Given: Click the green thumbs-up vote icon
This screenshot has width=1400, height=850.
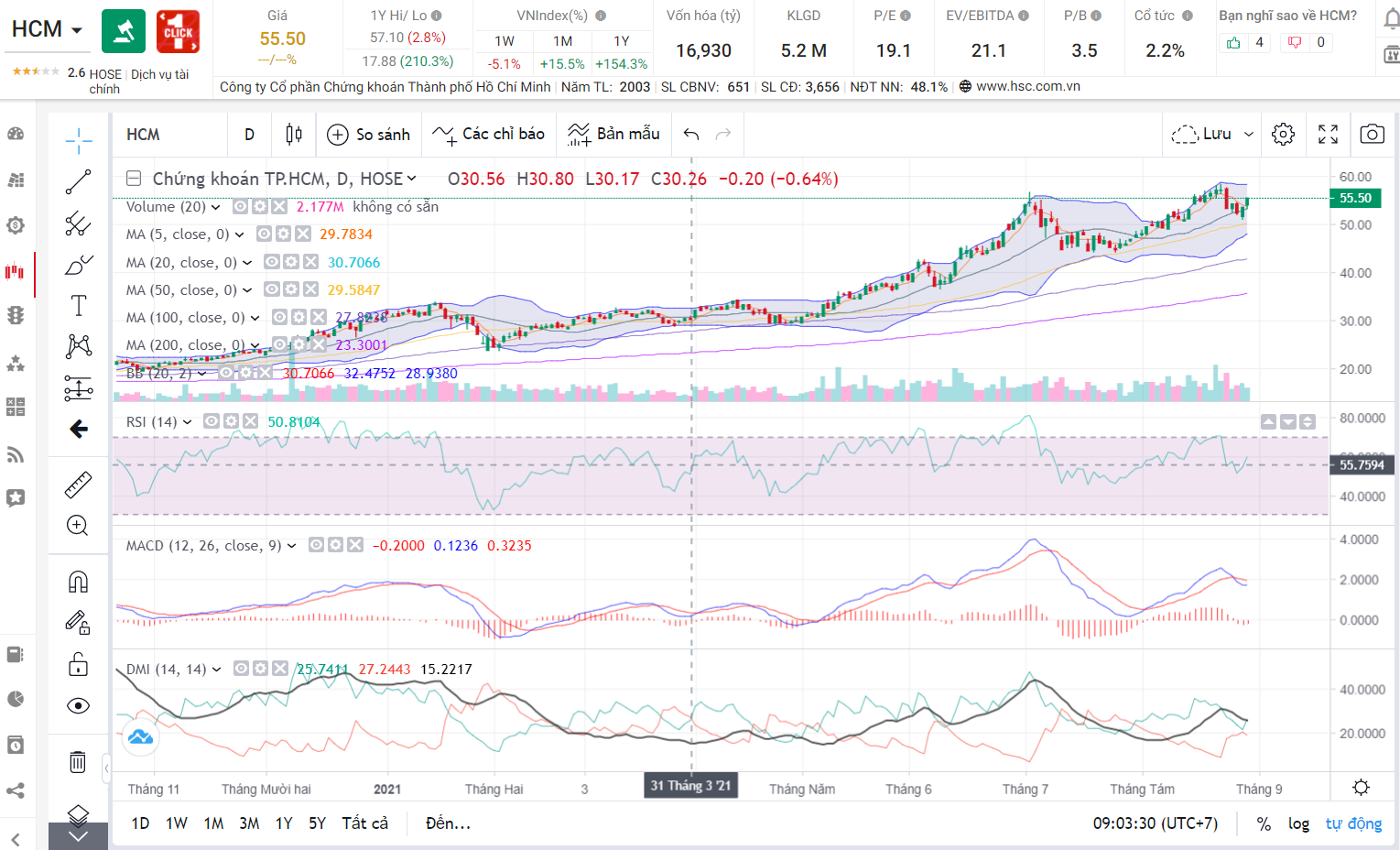Looking at the screenshot, I should [x=1233, y=42].
